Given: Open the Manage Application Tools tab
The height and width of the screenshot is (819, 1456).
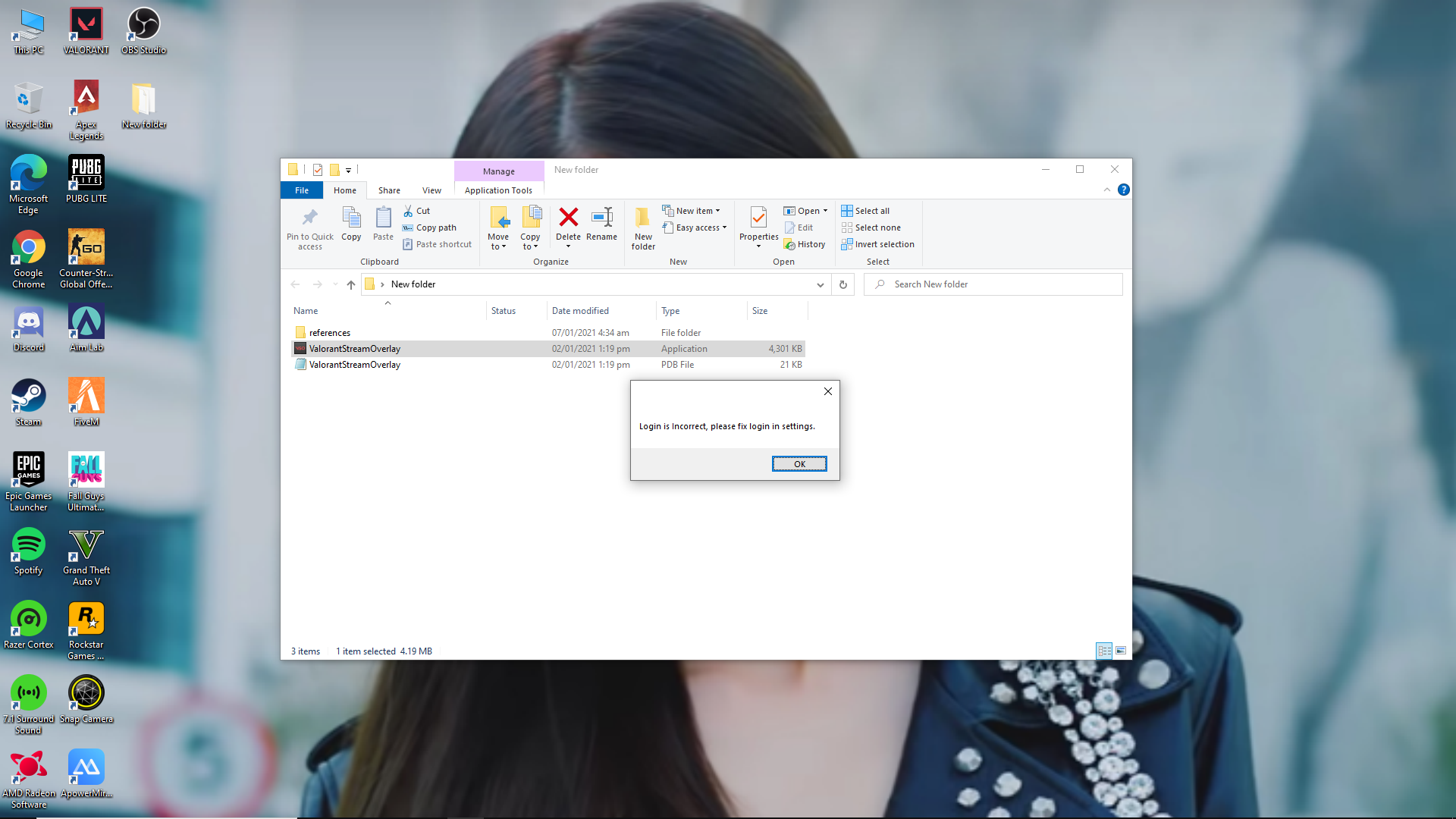Looking at the screenshot, I should (497, 190).
